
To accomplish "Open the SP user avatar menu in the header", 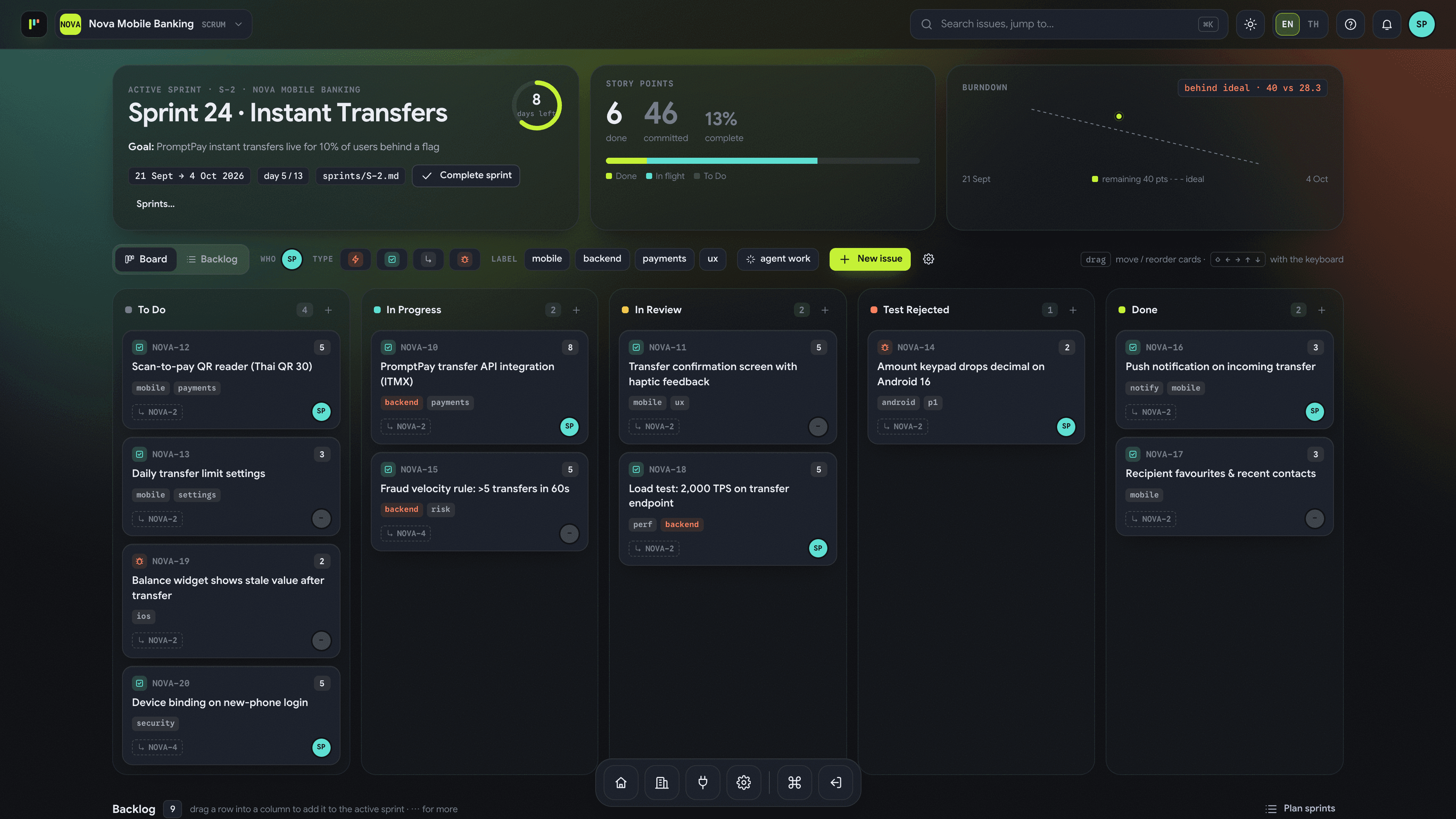I will coord(1421,24).
